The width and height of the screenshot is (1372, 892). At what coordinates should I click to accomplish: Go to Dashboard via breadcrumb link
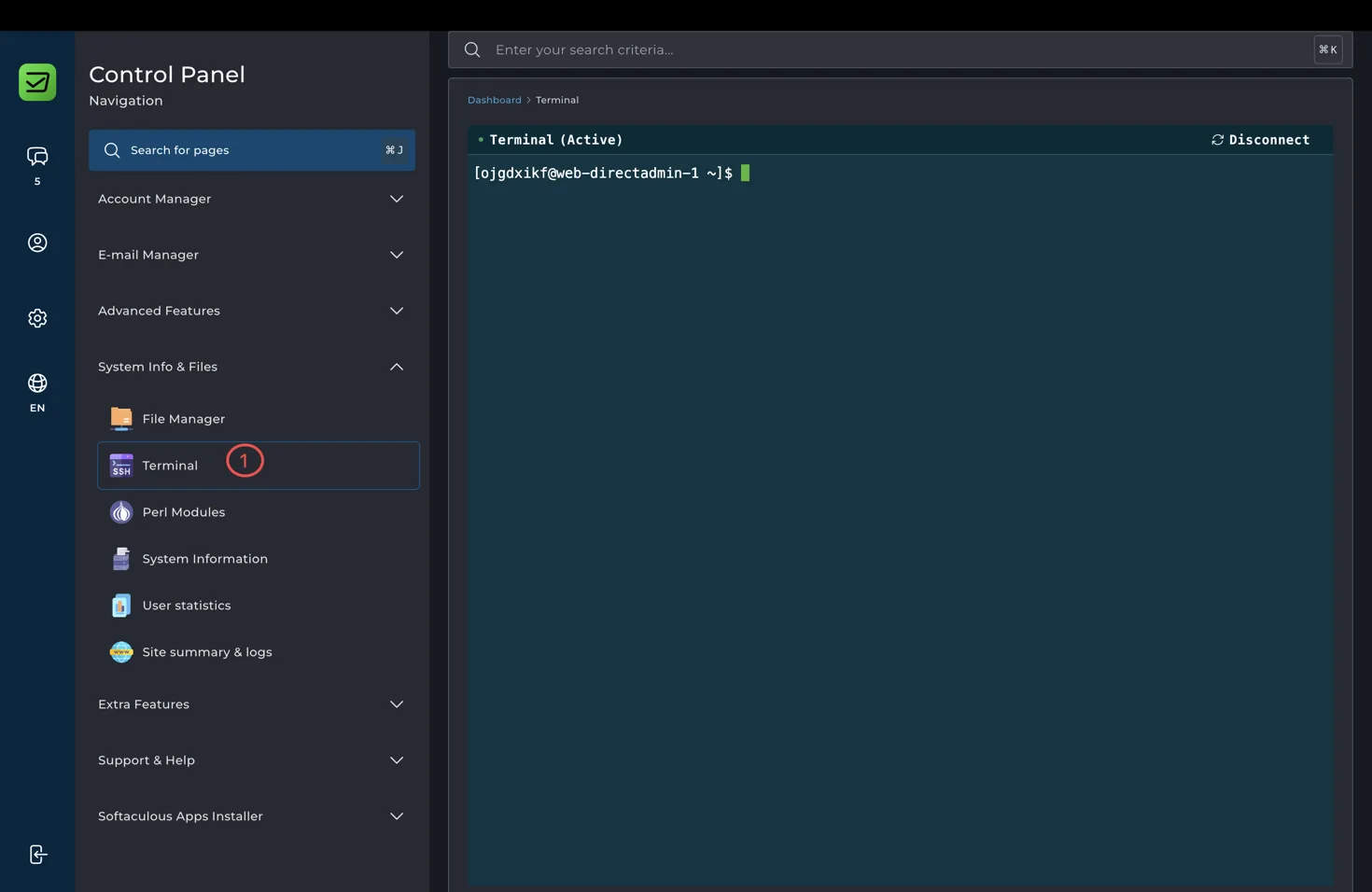pyautogui.click(x=495, y=100)
